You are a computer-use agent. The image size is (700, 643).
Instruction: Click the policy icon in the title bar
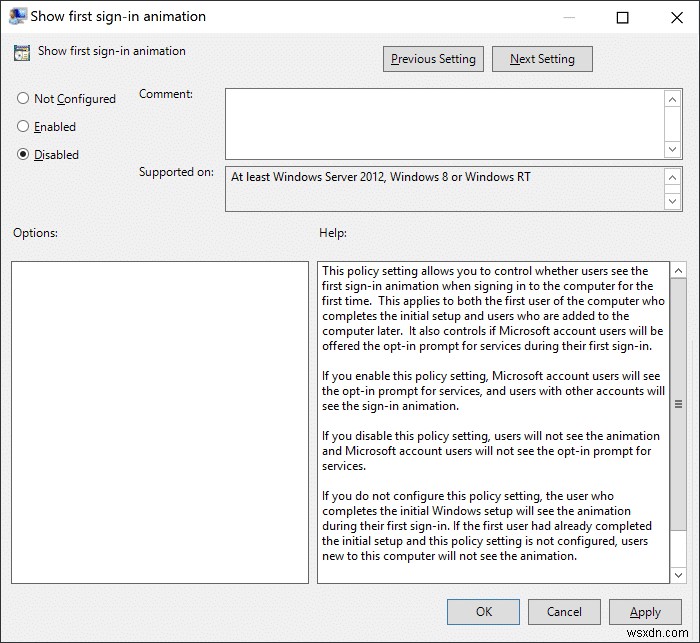(x=18, y=16)
